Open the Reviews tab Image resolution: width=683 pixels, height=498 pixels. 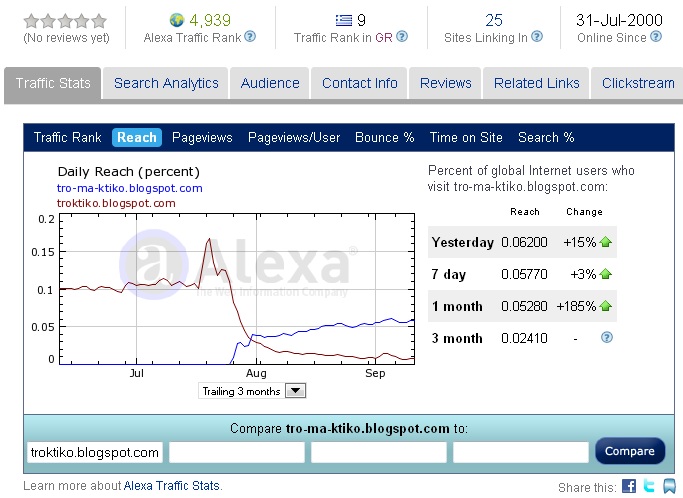pos(445,83)
